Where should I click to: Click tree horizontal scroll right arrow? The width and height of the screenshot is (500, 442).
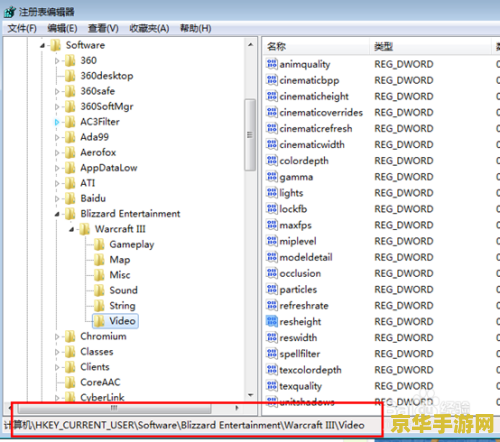coord(237,408)
